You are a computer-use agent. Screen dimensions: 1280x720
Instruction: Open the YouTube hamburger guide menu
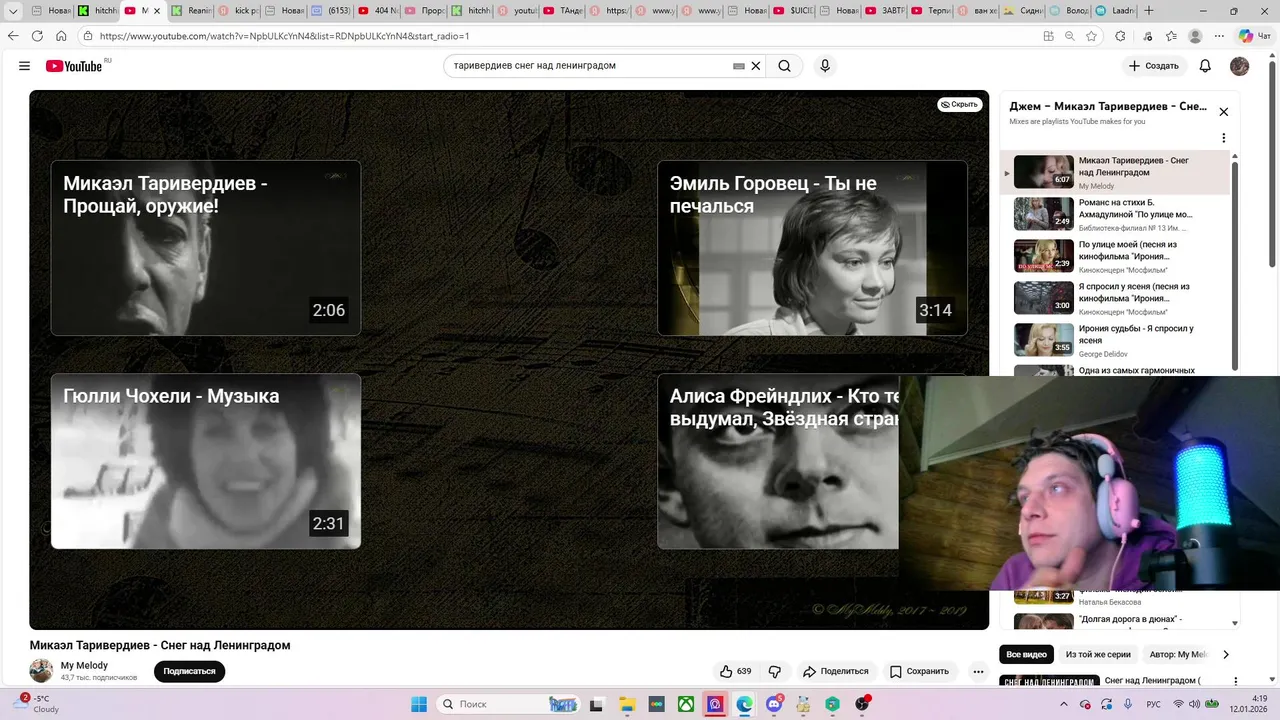tap(24, 66)
